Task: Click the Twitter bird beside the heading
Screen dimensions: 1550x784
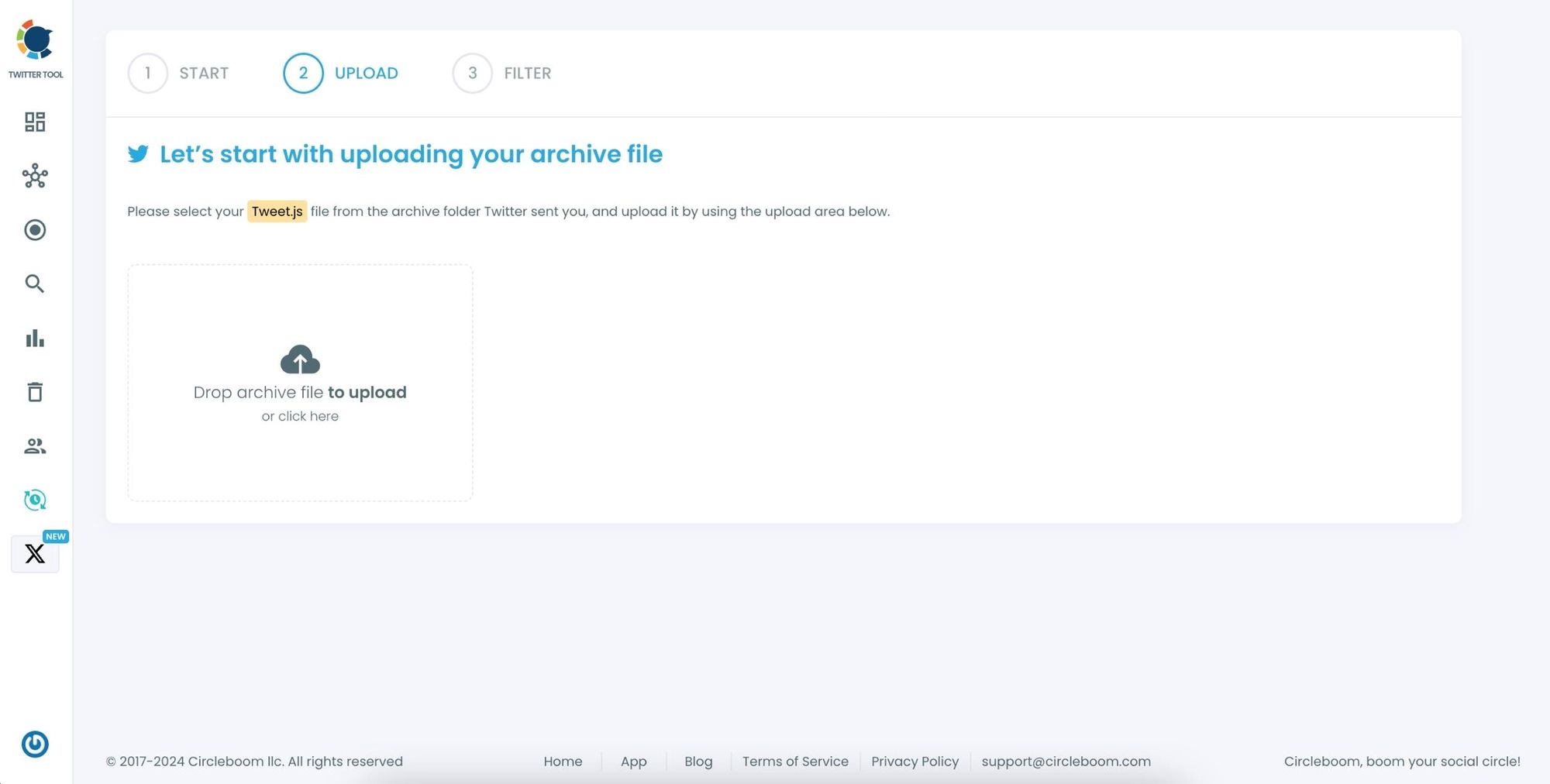Action: coord(138,153)
